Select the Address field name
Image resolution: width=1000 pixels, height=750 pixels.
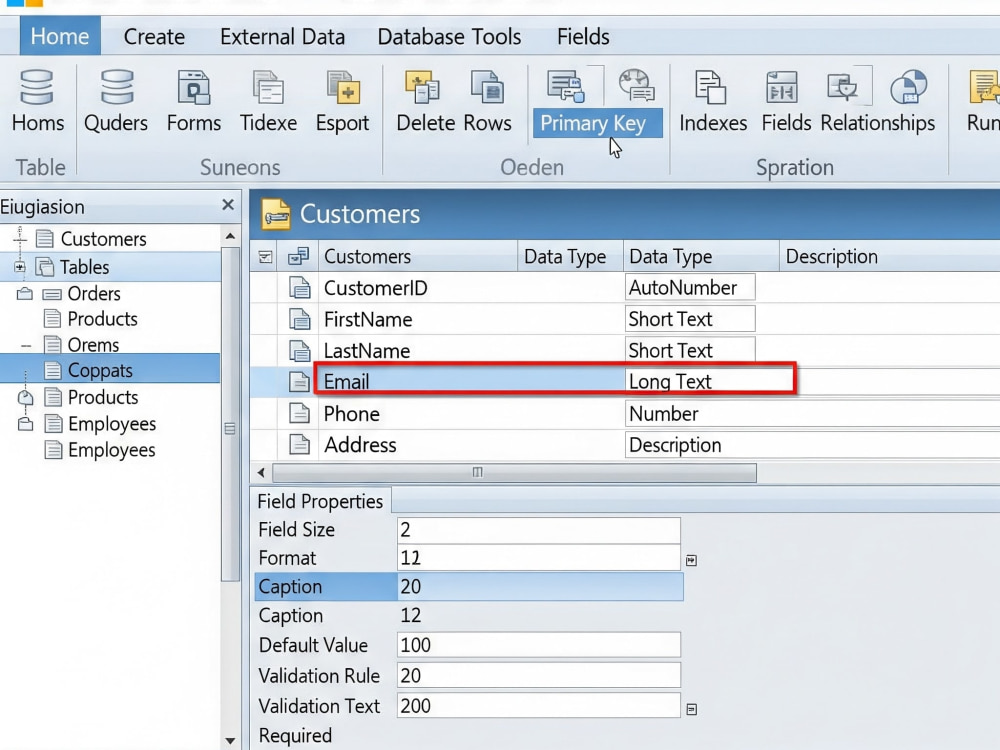coord(360,445)
